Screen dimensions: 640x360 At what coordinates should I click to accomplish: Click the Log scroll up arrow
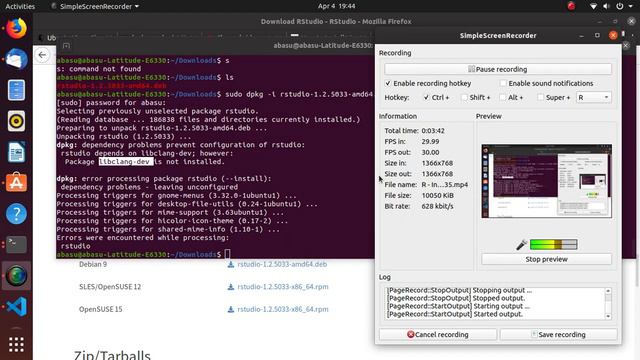(608, 291)
